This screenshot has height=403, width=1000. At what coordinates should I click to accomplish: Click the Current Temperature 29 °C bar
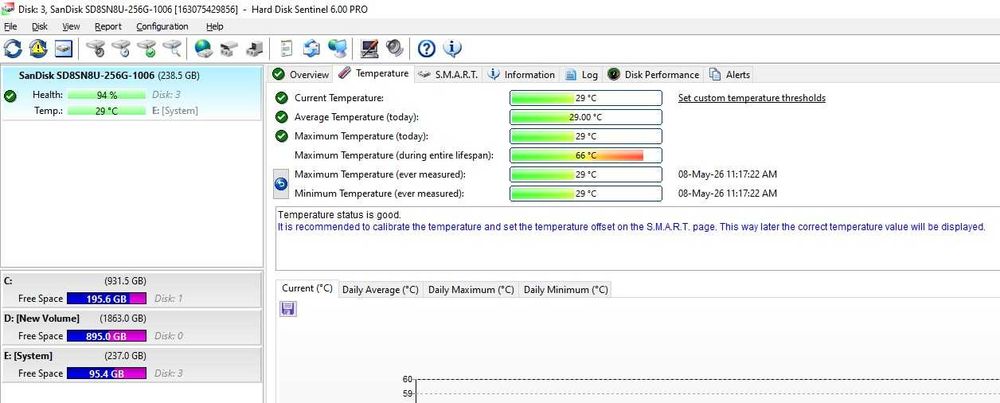click(x=585, y=98)
